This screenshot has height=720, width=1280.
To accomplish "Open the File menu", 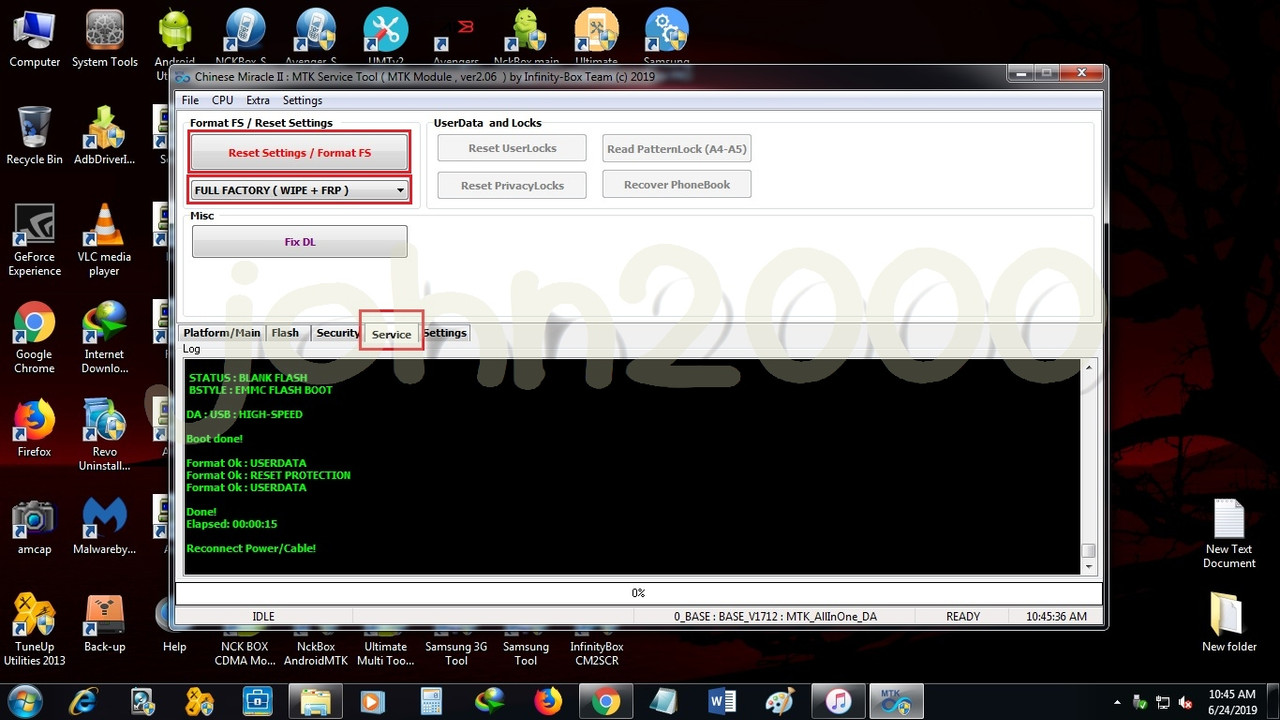I will (x=190, y=100).
